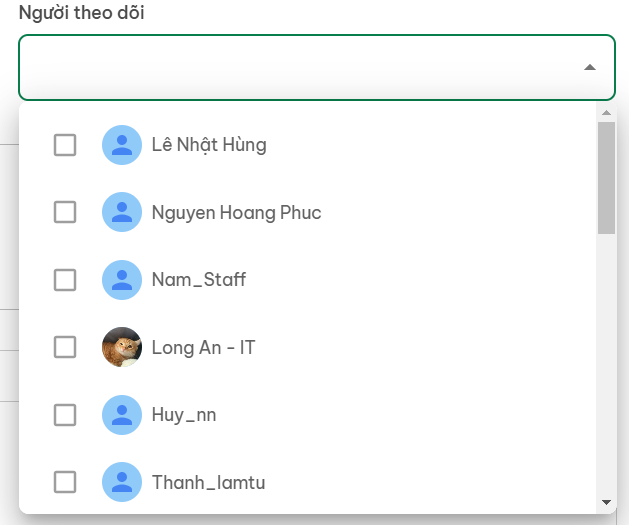The width and height of the screenshot is (629, 525).
Task: Pick the Huy_nn name entry
Action: (184, 415)
